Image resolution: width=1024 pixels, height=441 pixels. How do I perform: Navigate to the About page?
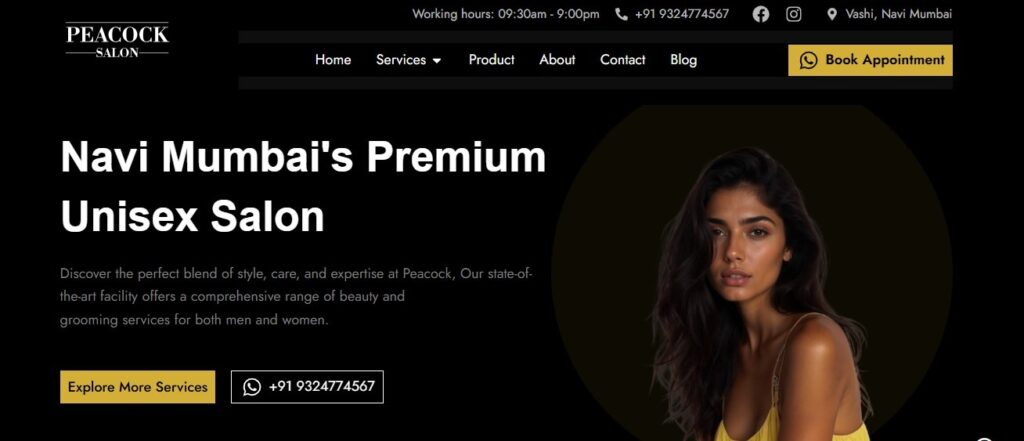557,59
